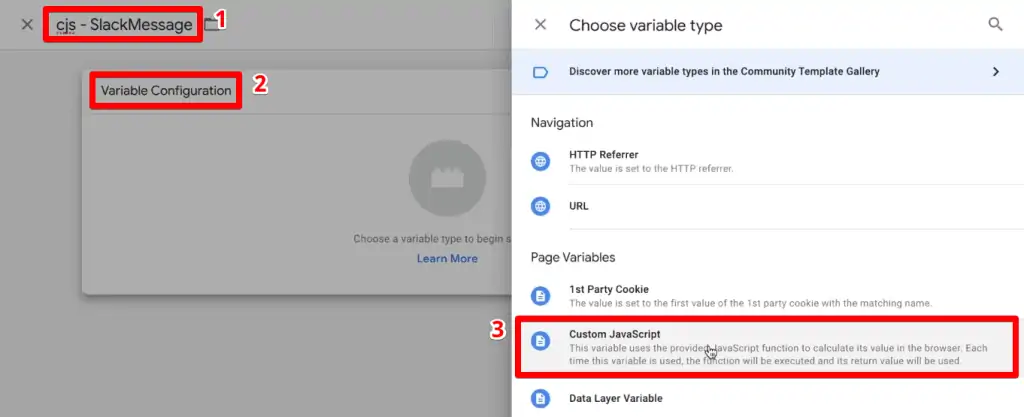Viewport: 1024px width, 417px height.
Task: Close the variable editor with the X icon
Action: 27,25
